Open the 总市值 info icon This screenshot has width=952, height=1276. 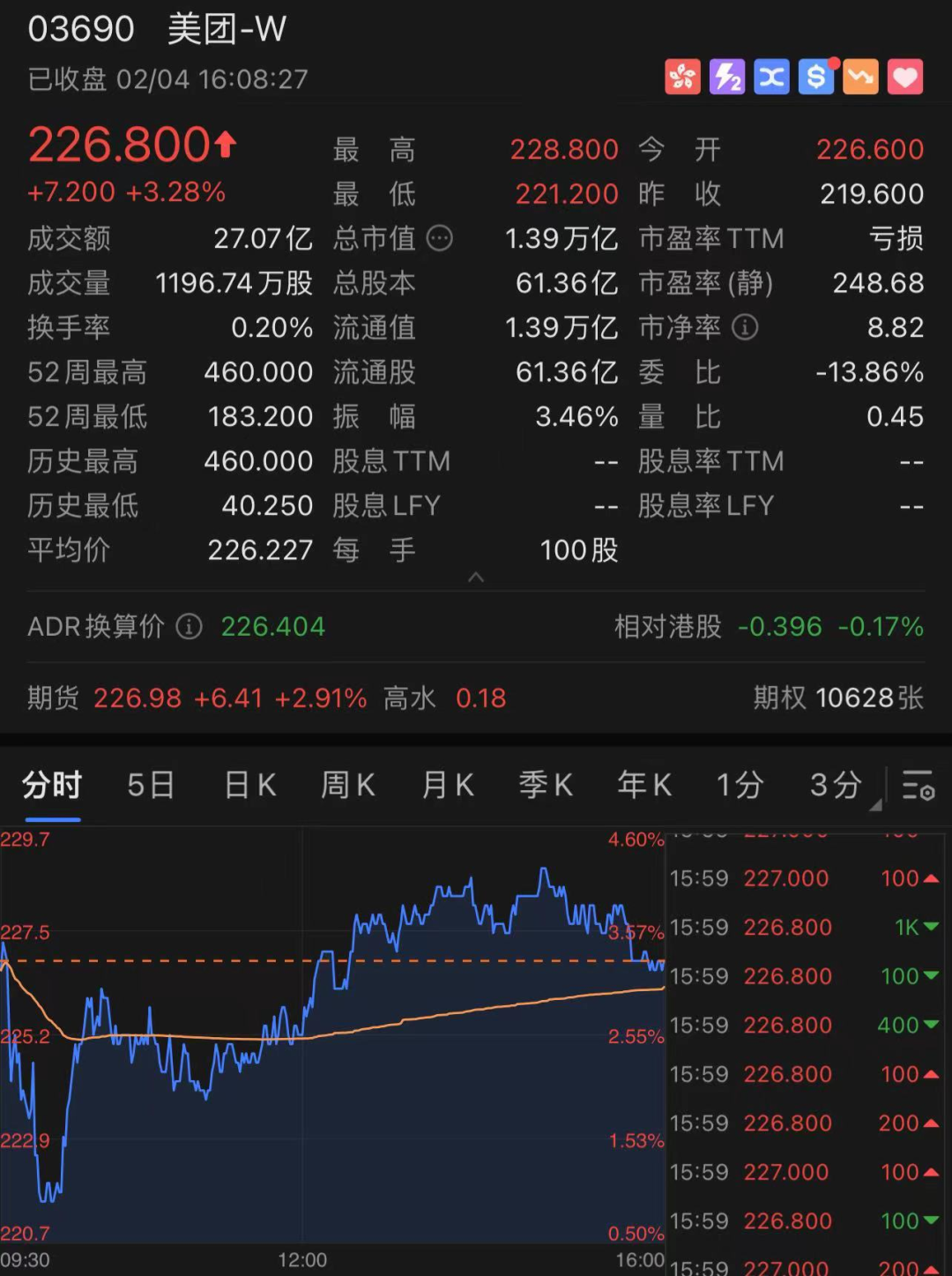[439, 238]
